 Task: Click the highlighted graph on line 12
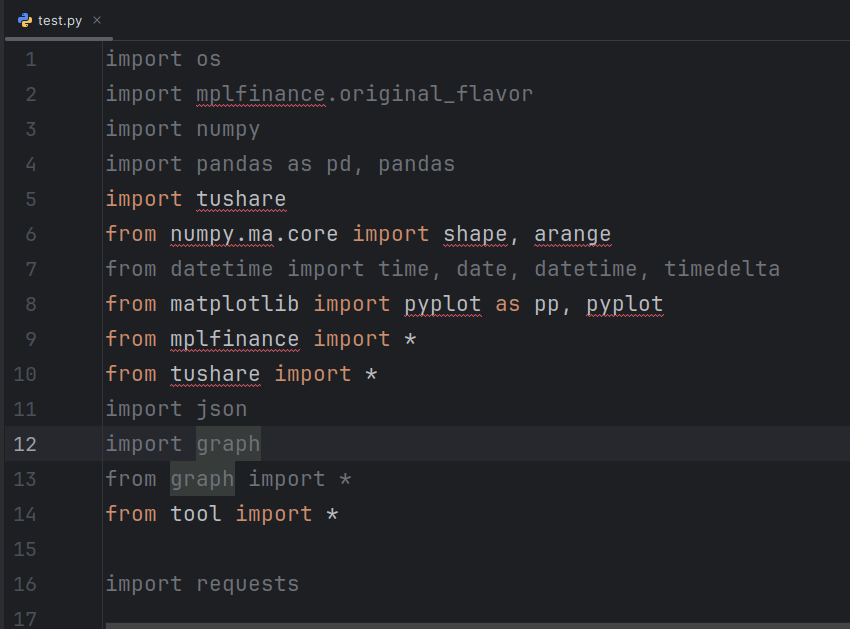coord(228,443)
